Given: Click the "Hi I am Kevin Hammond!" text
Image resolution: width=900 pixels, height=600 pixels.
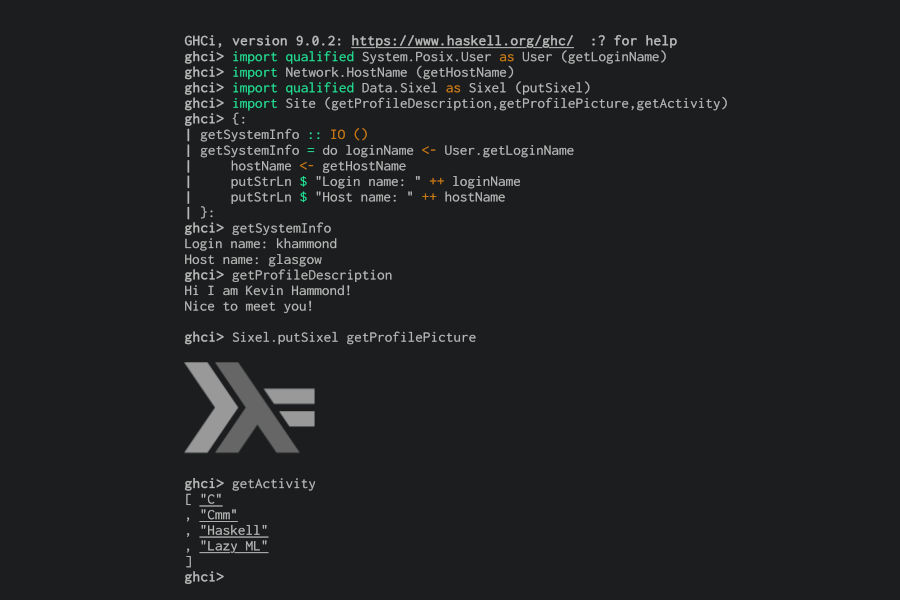Looking at the screenshot, I should (x=267, y=291).
